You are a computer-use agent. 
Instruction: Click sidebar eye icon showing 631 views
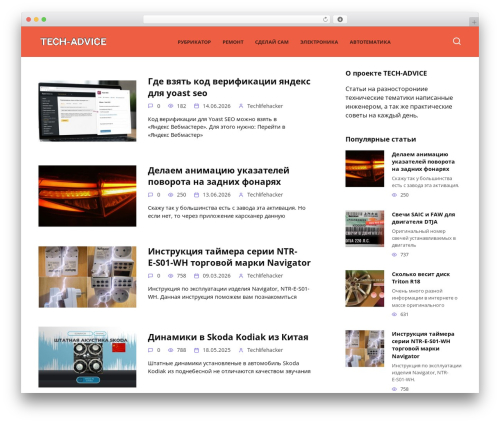click(x=394, y=314)
